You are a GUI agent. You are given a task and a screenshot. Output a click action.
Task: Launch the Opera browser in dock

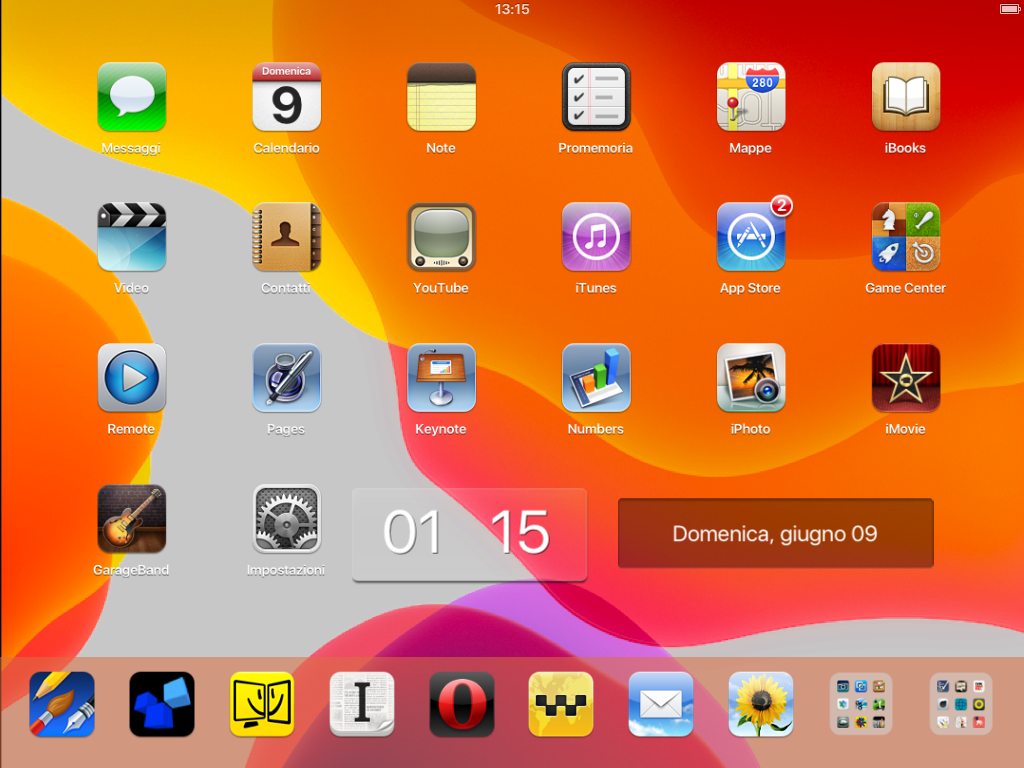(462, 704)
